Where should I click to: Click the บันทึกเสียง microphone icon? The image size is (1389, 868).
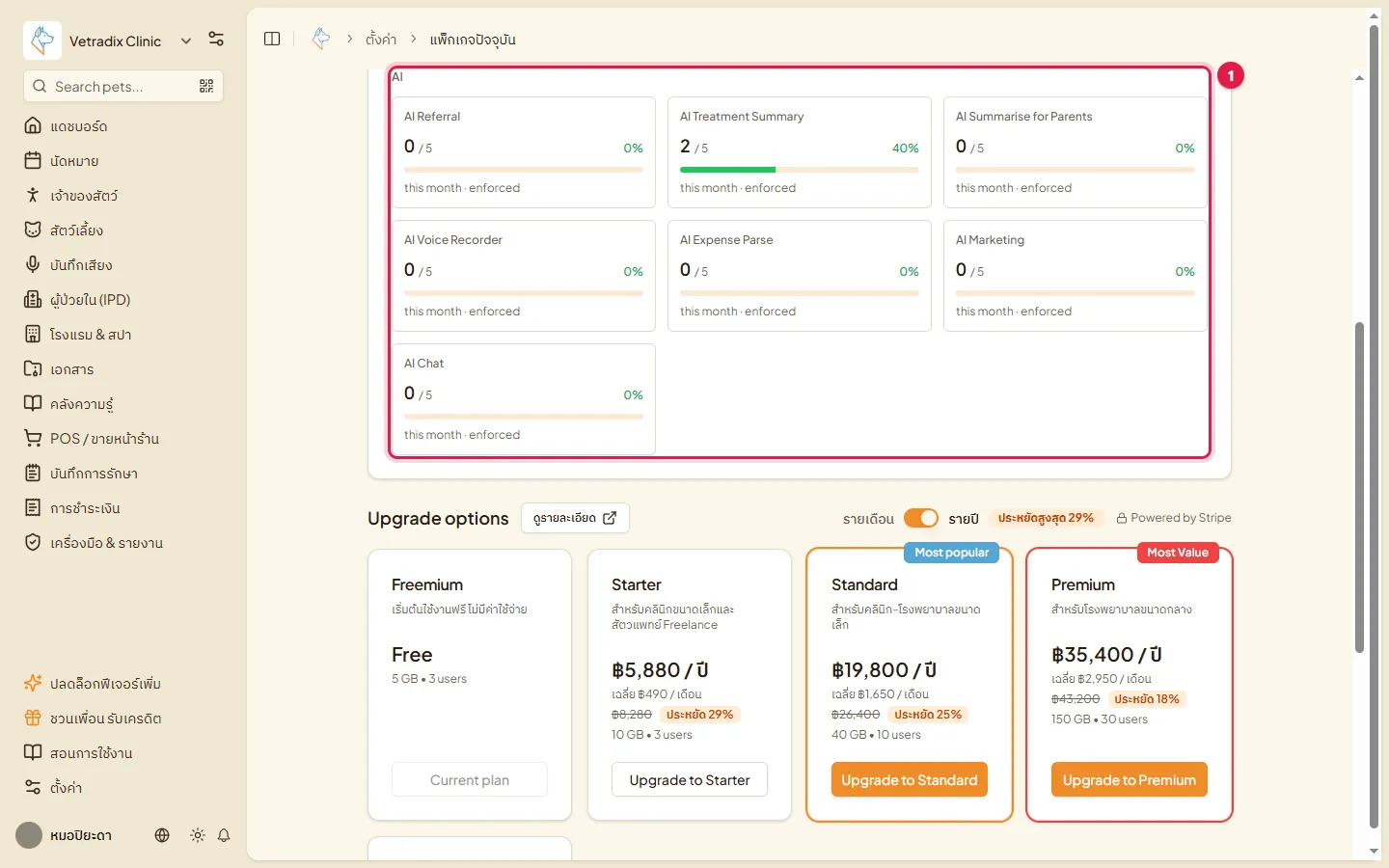pyautogui.click(x=33, y=264)
